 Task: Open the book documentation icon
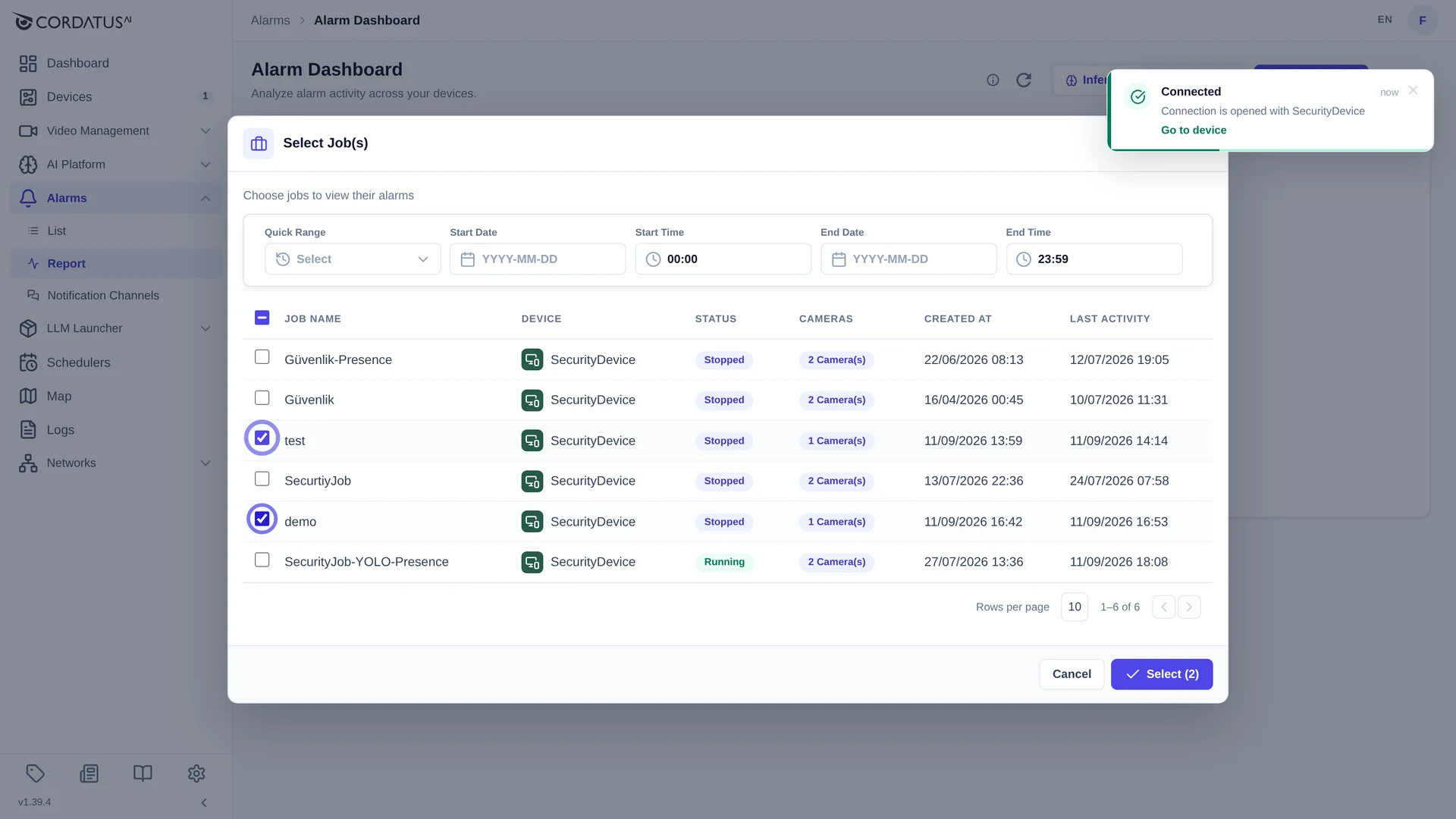coord(143,773)
